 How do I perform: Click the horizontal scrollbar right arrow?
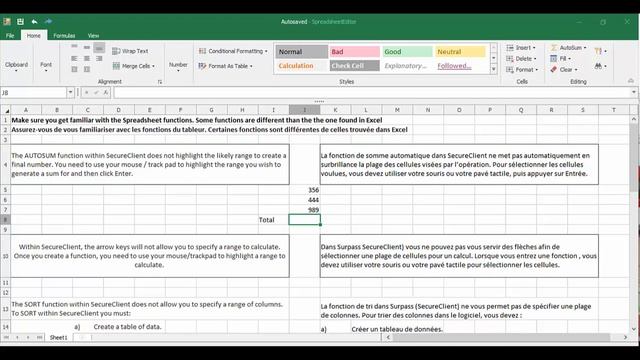[x=625, y=337]
